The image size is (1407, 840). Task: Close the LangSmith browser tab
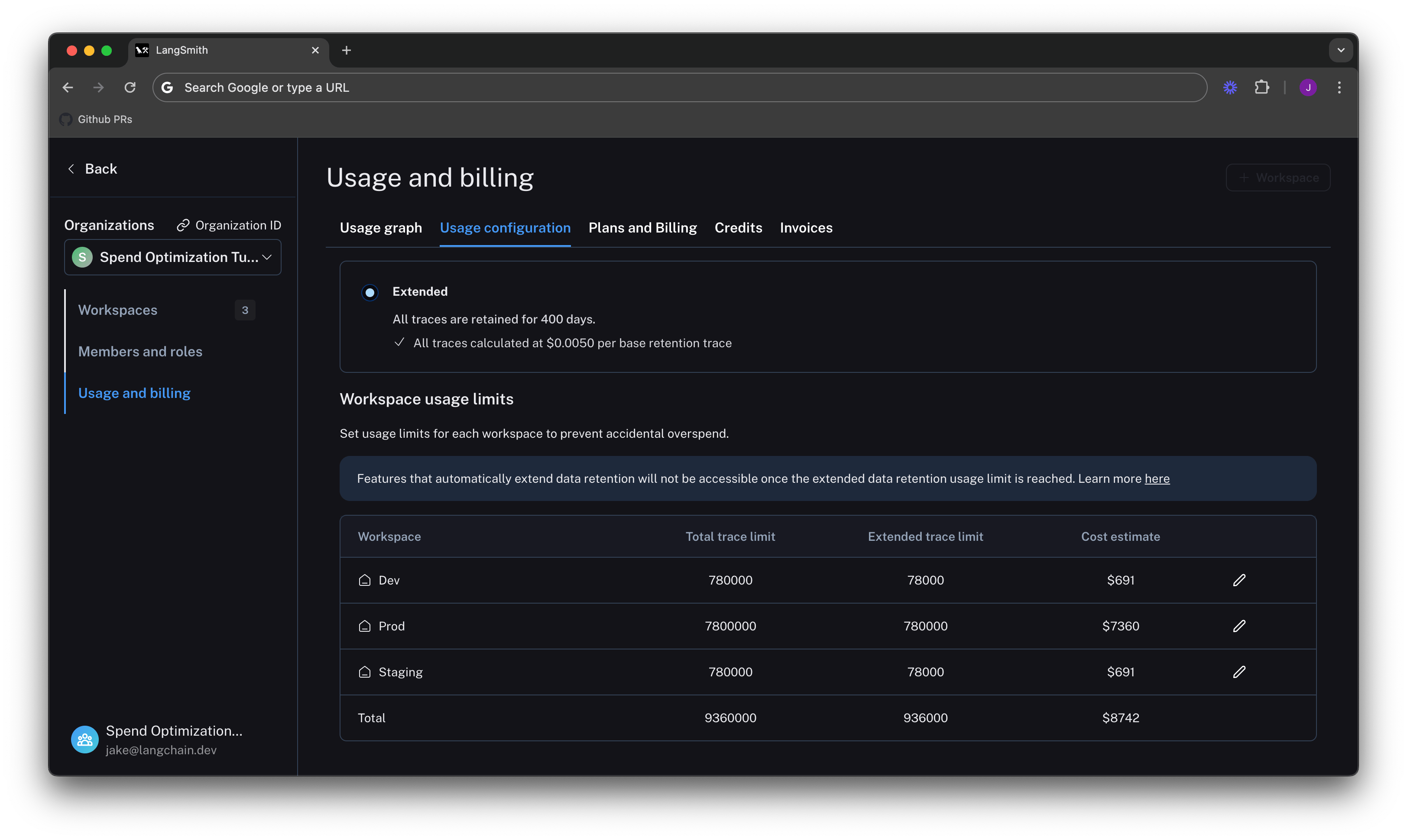315,50
